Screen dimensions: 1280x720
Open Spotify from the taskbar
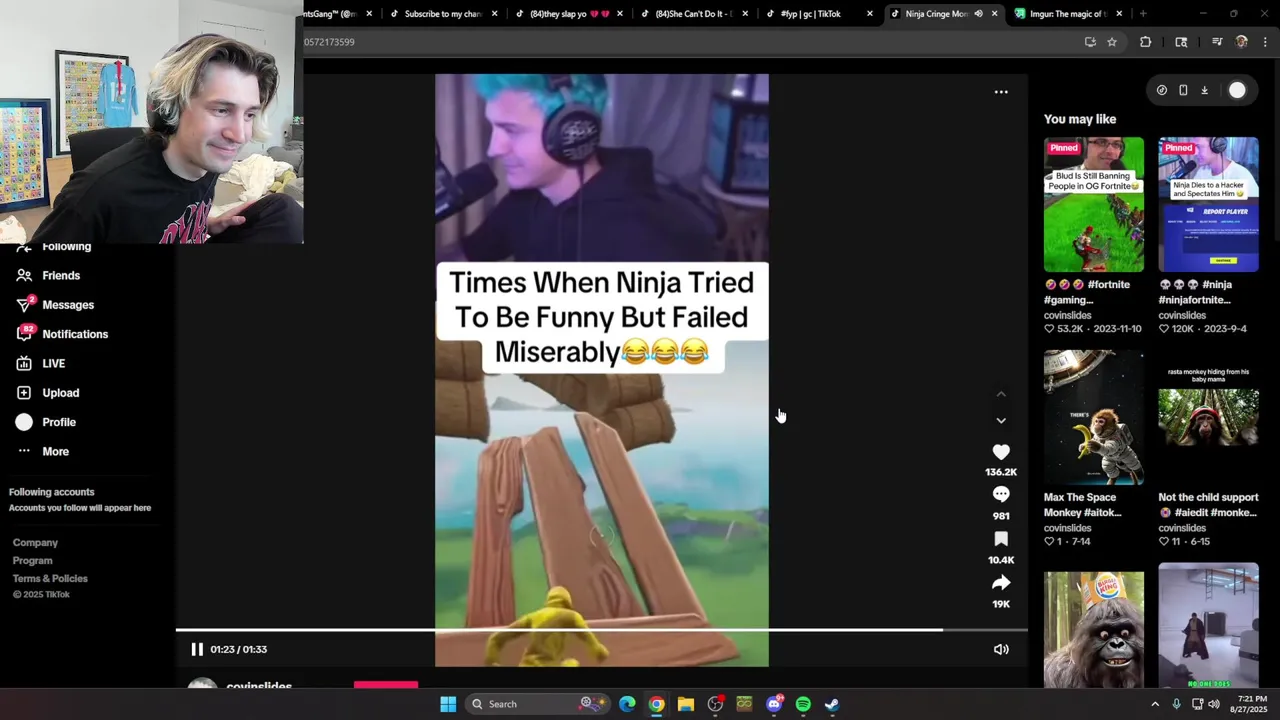tap(803, 704)
